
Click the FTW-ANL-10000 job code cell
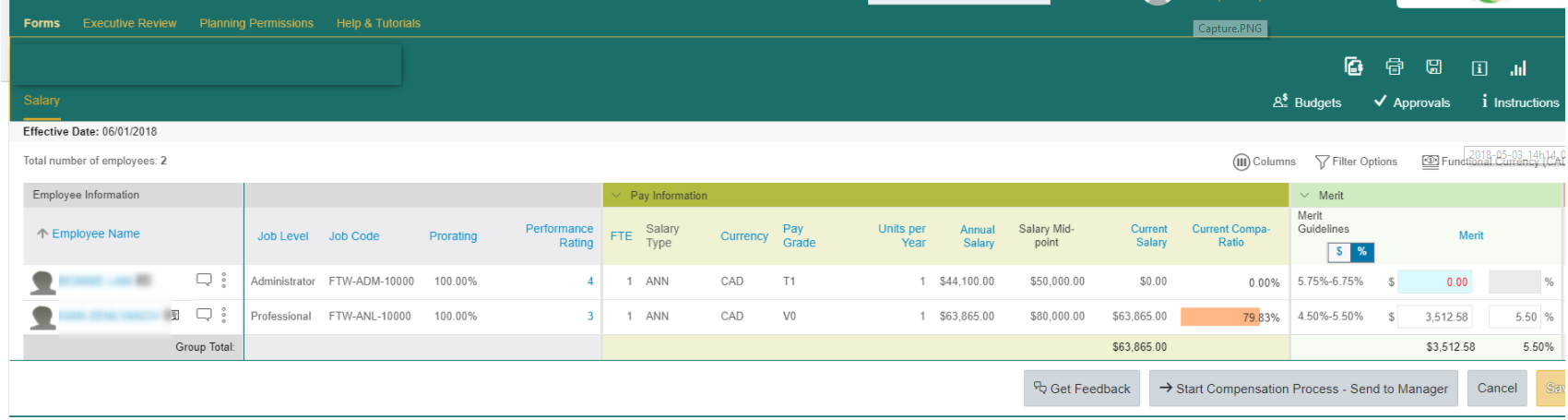click(x=370, y=317)
